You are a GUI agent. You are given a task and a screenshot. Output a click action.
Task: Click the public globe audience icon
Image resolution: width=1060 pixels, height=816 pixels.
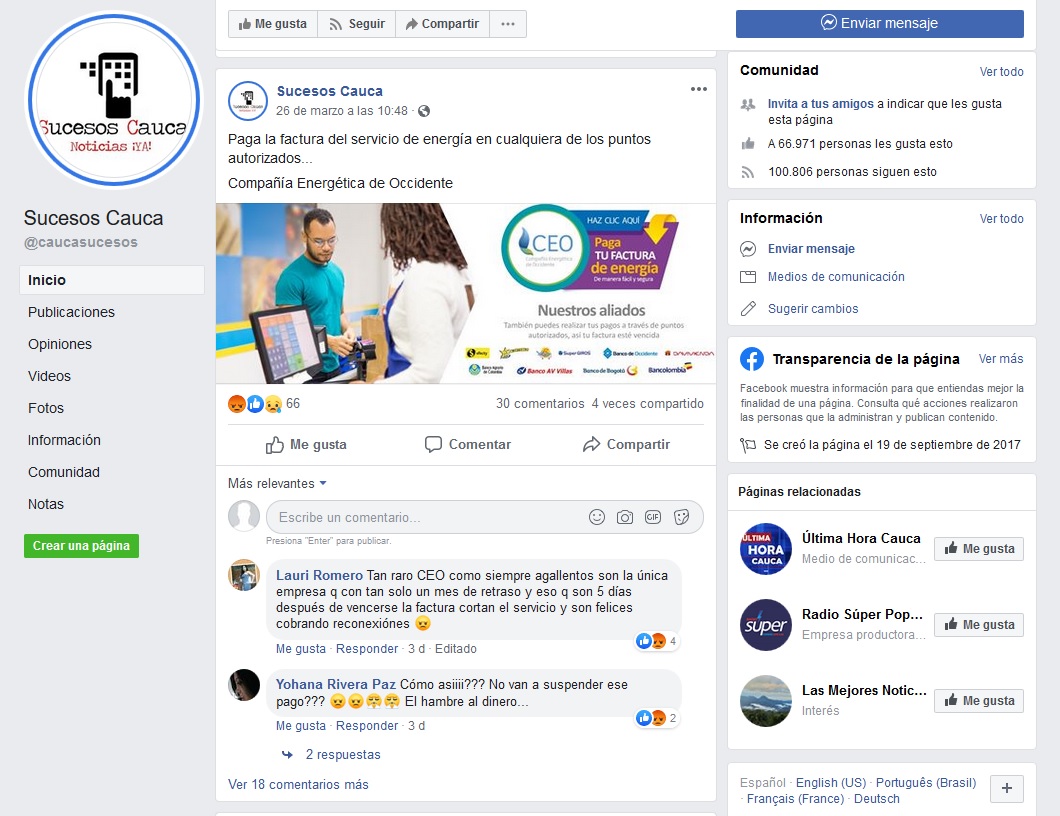coord(424,111)
